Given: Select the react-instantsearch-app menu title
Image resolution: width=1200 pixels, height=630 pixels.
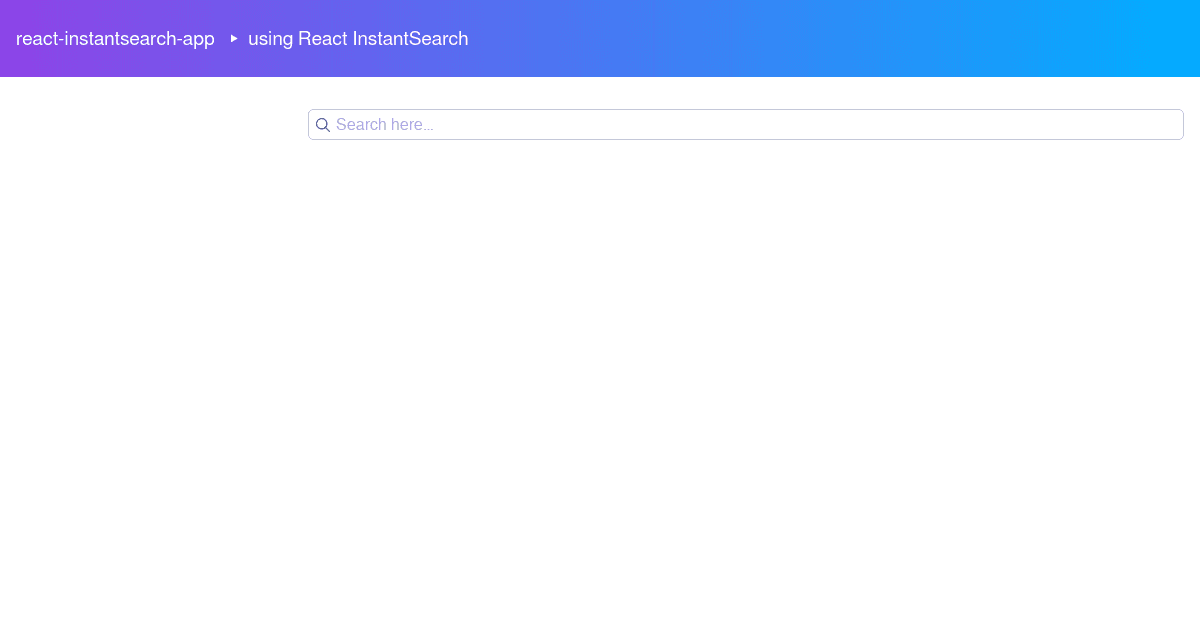Looking at the screenshot, I should pos(115,39).
